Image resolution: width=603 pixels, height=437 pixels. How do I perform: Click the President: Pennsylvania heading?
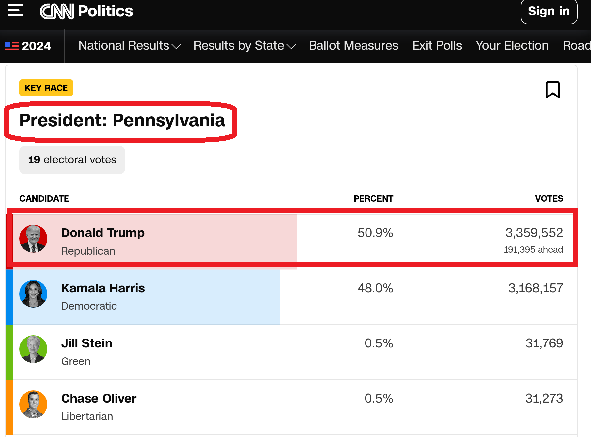tap(122, 120)
